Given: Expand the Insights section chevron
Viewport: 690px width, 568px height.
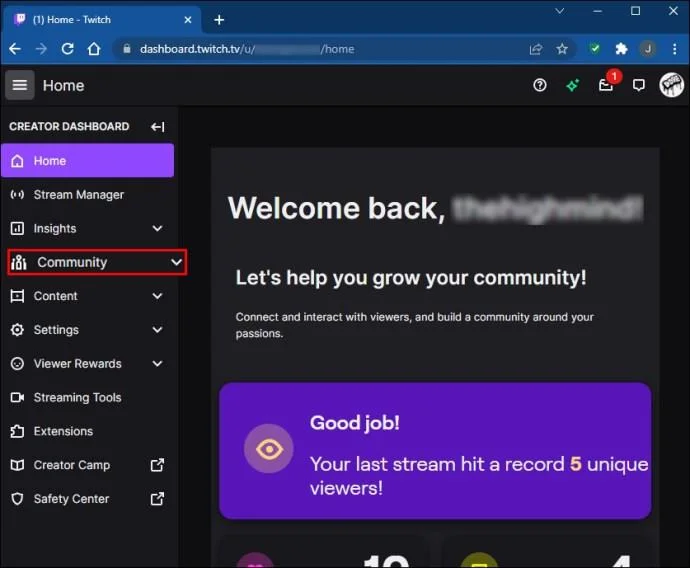Looking at the screenshot, I should pyautogui.click(x=157, y=228).
